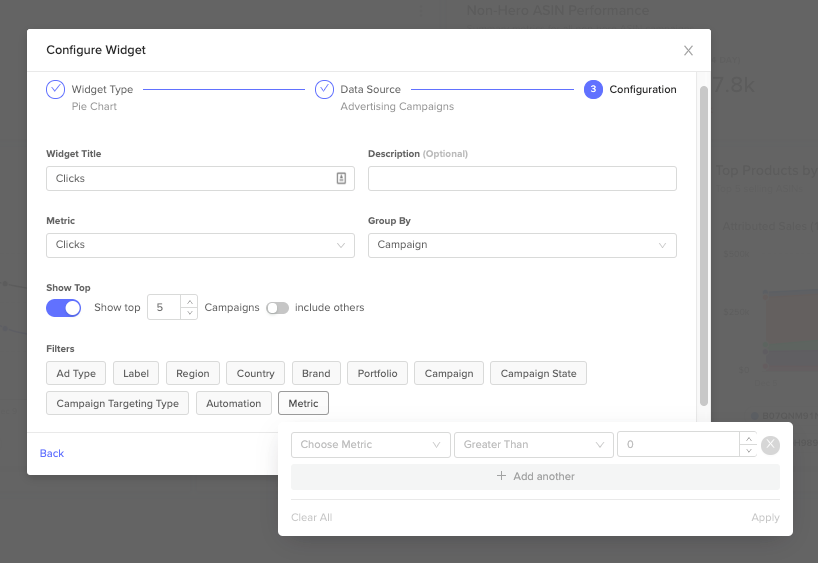
Task: Remove the metric filter row
Action: click(x=770, y=445)
